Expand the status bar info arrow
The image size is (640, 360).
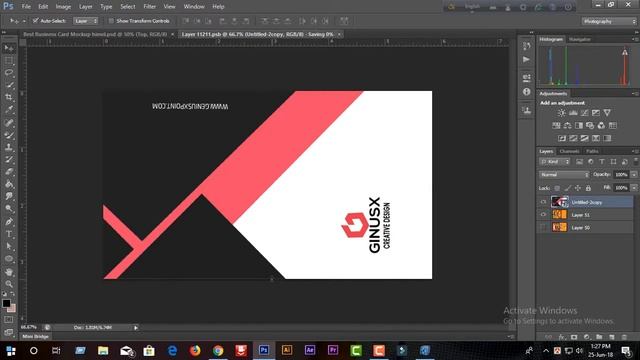point(136,327)
